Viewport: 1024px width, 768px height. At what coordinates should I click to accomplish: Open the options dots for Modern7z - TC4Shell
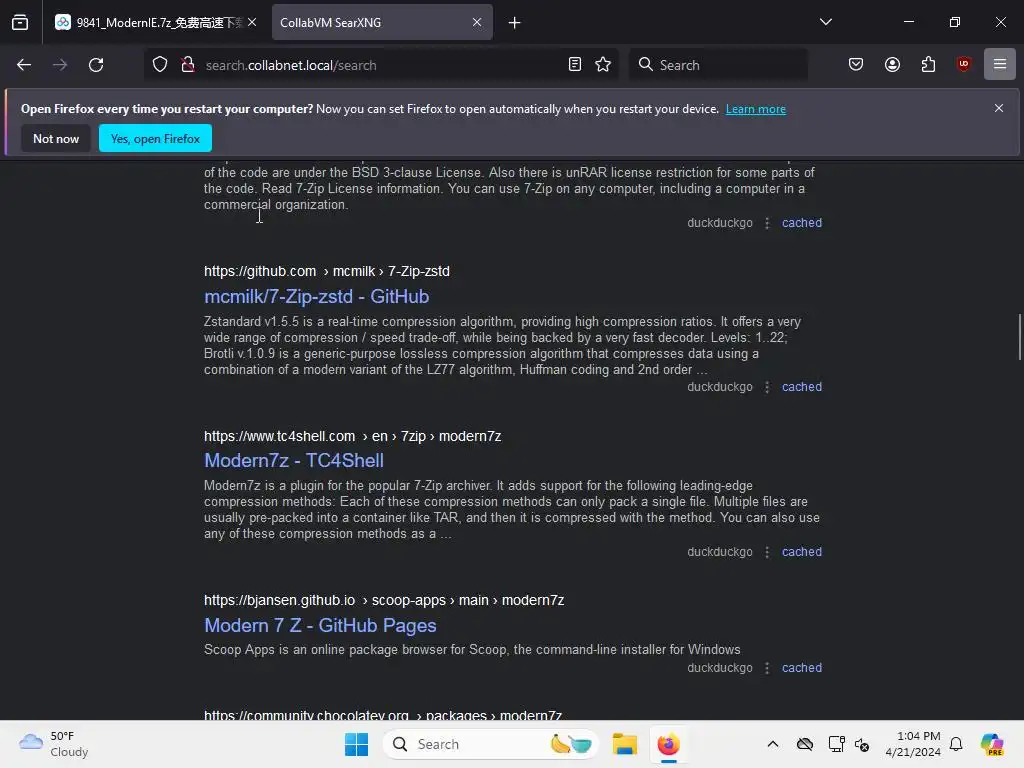767,552
